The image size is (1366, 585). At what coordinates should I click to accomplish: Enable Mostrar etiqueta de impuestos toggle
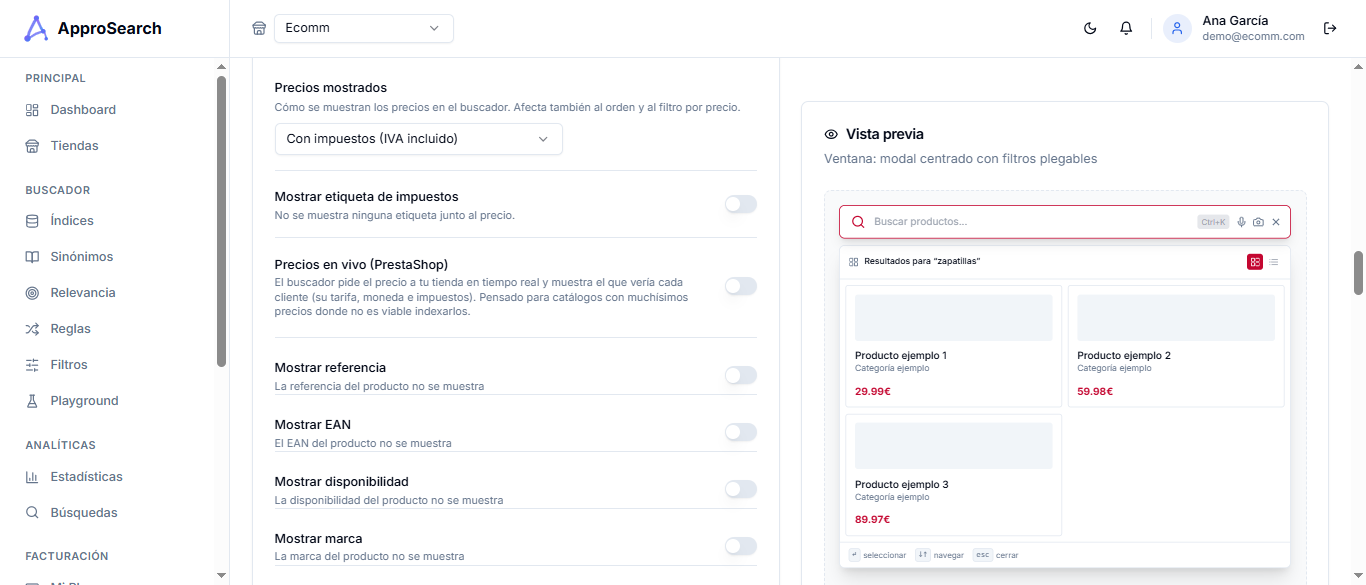[x=741, y=204]
